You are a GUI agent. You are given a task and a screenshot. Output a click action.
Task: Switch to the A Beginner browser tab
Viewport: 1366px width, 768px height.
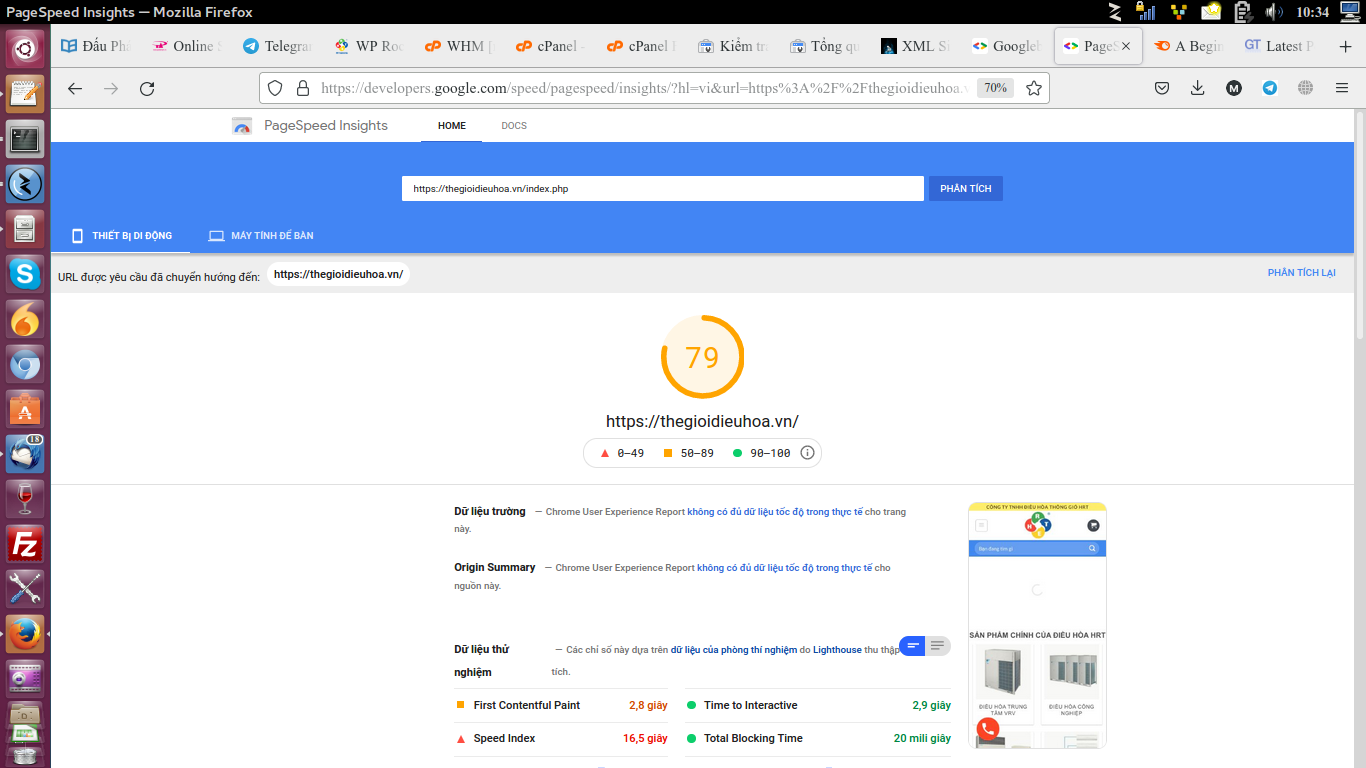click(x=1188, y=46)
